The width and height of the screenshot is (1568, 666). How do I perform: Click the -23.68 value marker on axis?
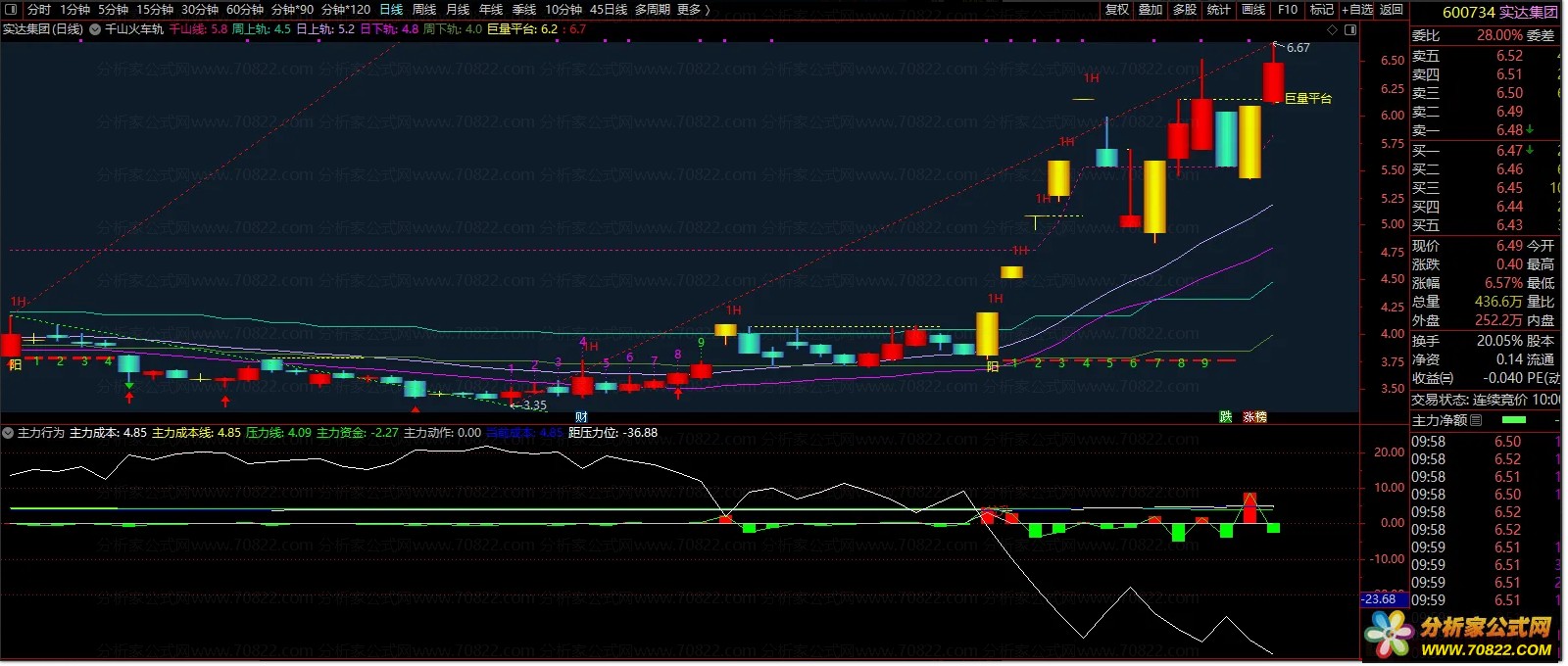coord(1380,599)
